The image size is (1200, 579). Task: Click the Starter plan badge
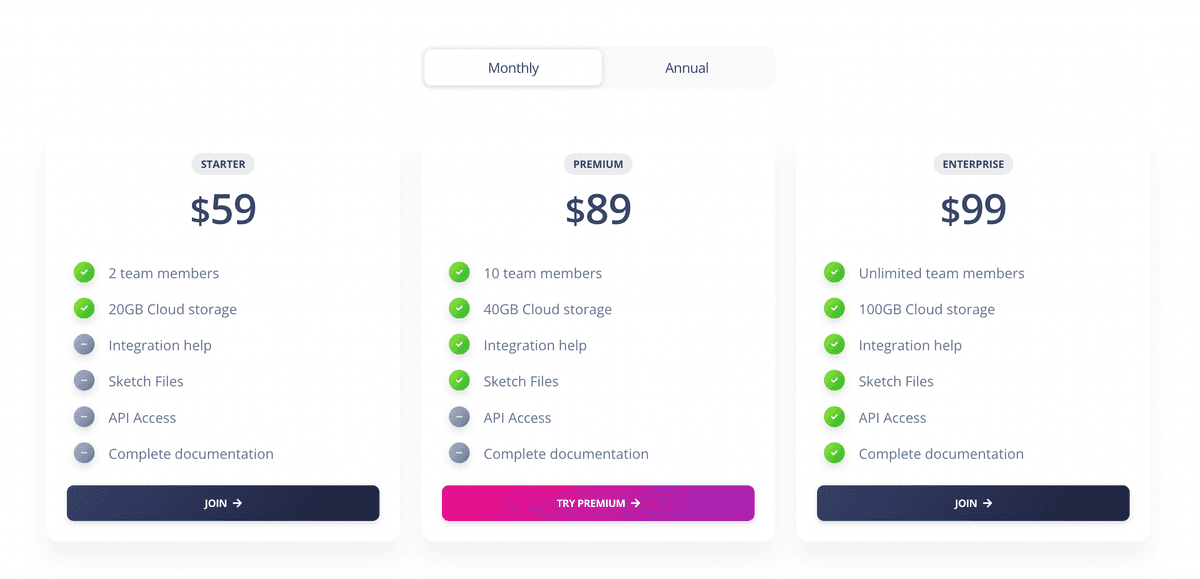coord(223,164)
